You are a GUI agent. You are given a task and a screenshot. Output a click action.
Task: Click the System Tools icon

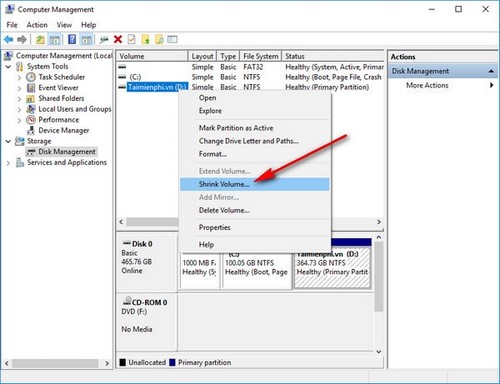coord(20,66)
